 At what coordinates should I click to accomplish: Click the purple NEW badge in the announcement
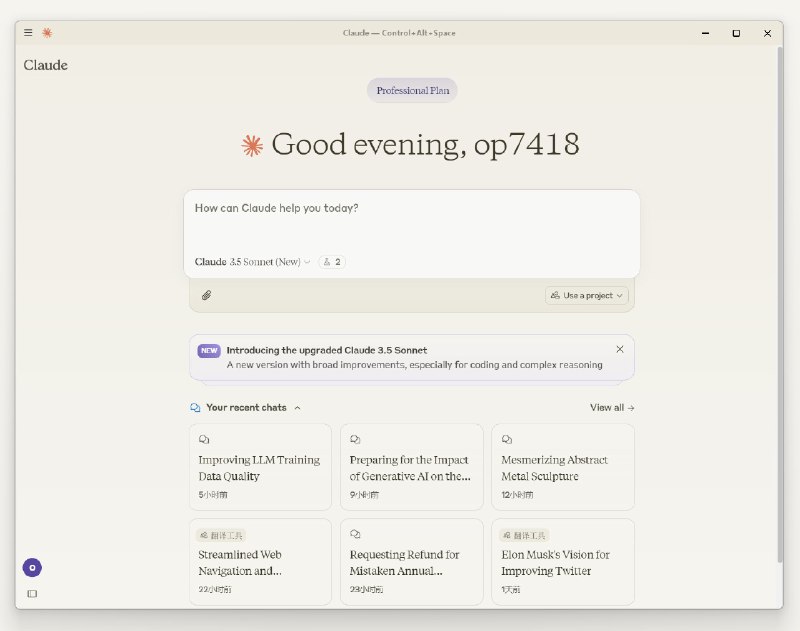pyautogui.click(x=209, y=350)
